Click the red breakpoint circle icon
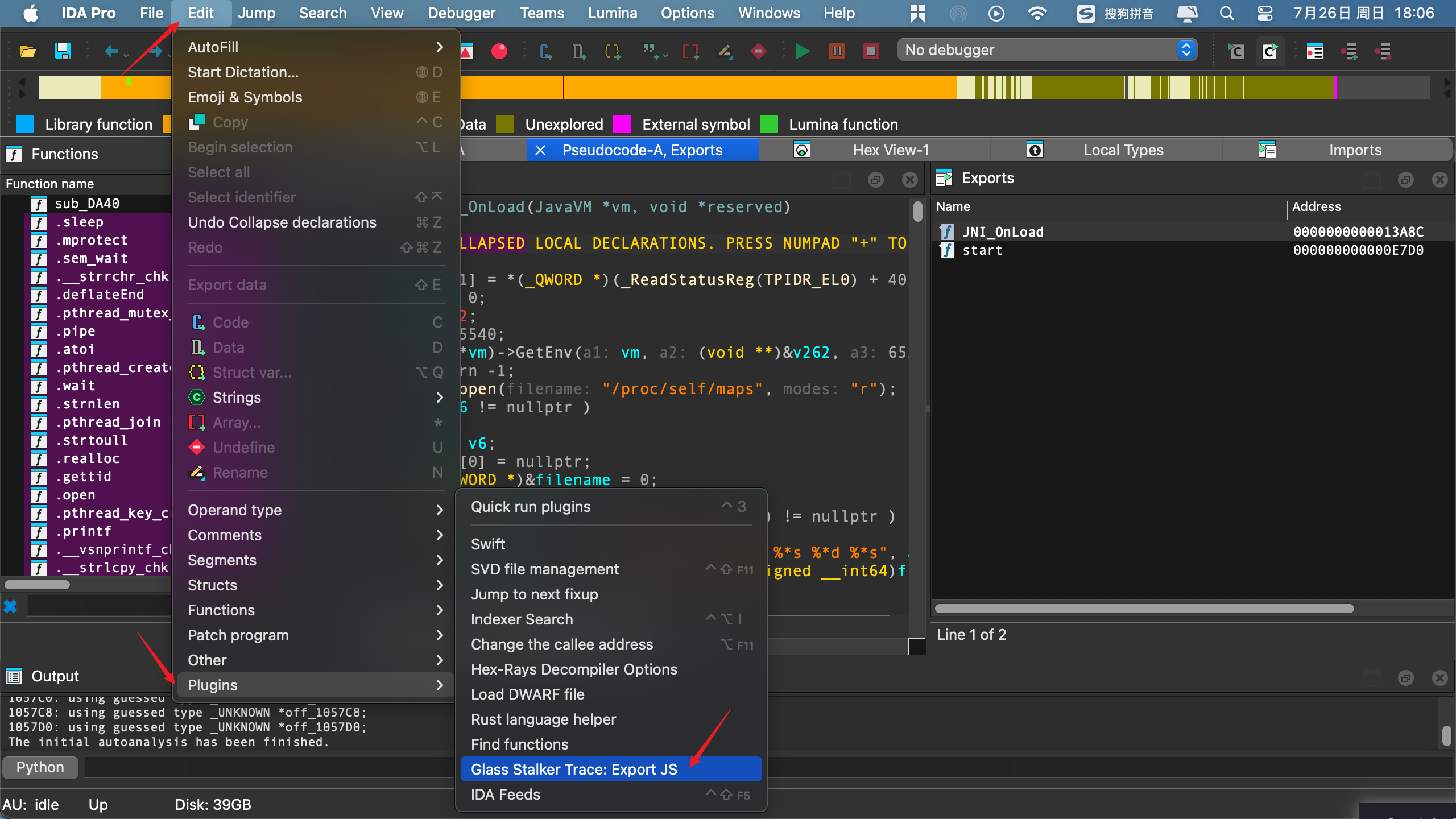 coord(499,51)
